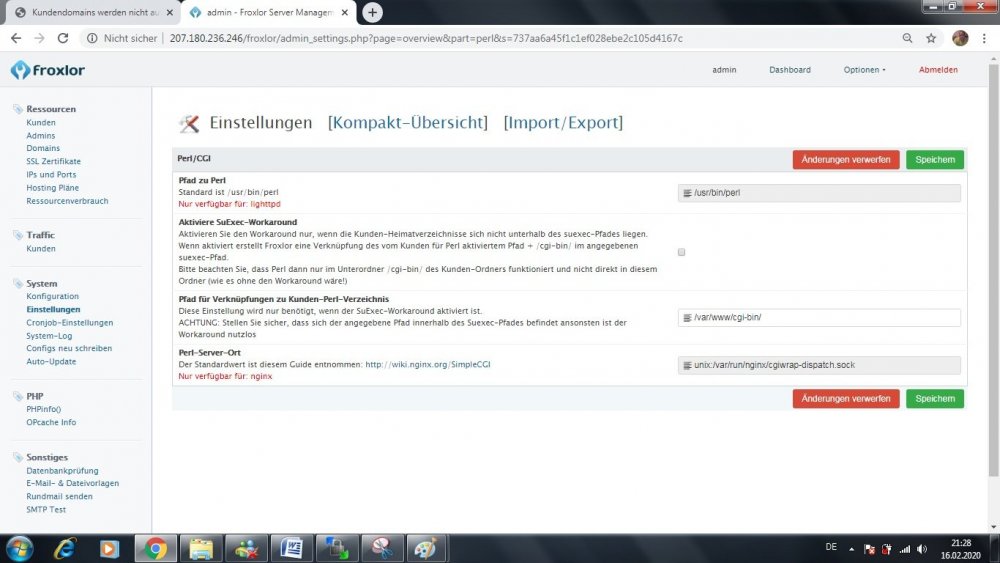This screenshot has width=1000, height=563.
Task: Click the bottom Änderungen verwerfen button
Action: click(x=845, y=398)
